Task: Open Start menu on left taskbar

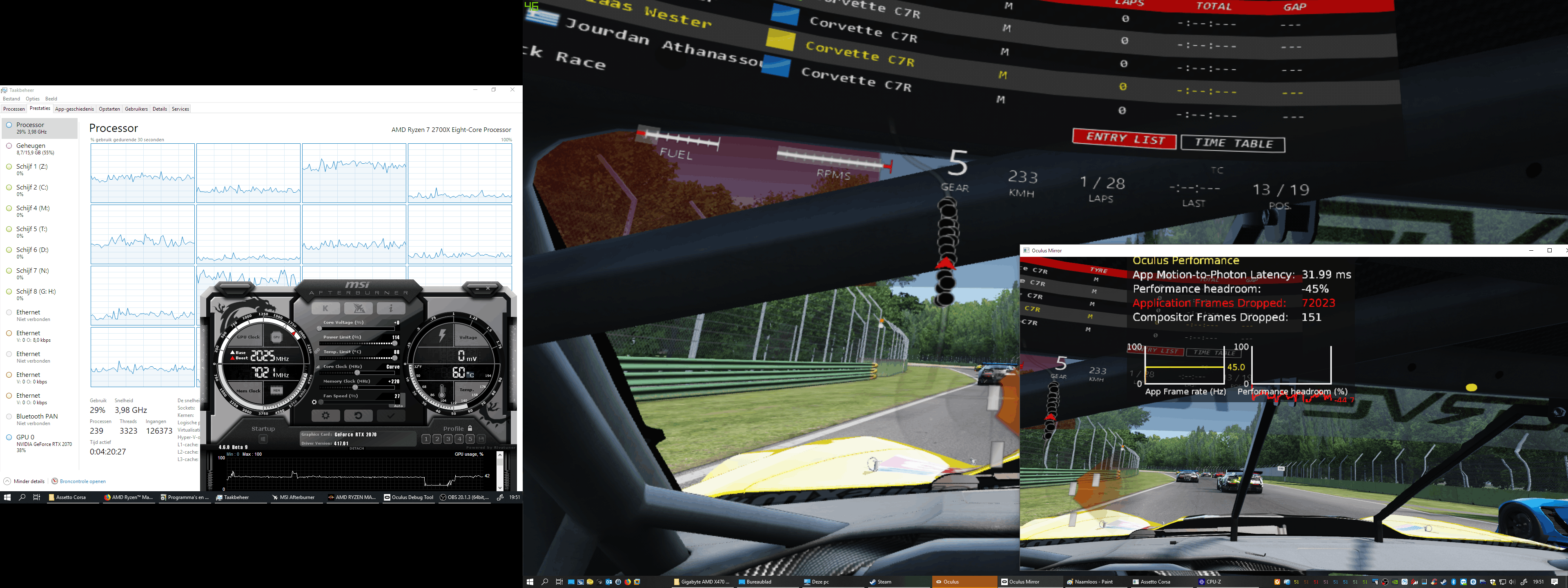Action: (7, 497)
